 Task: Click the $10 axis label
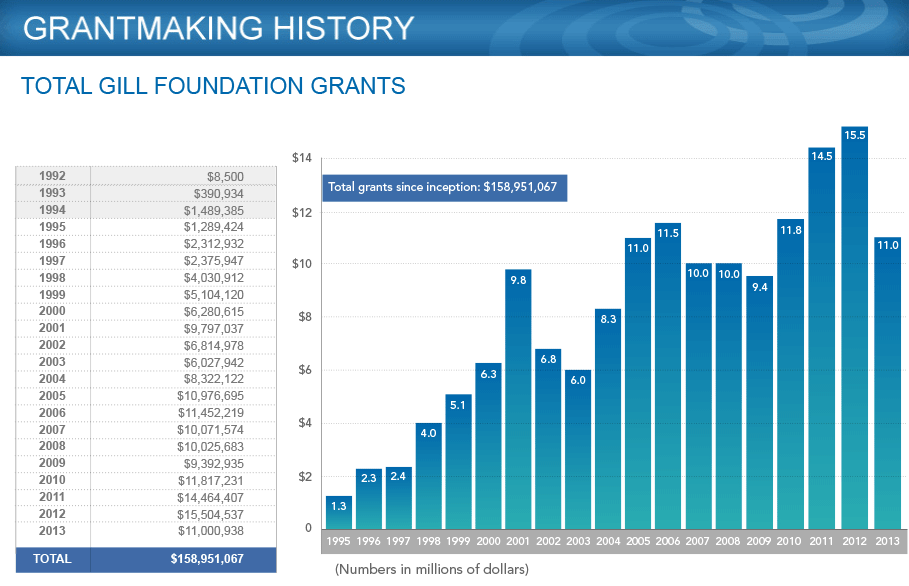[302, 264]
